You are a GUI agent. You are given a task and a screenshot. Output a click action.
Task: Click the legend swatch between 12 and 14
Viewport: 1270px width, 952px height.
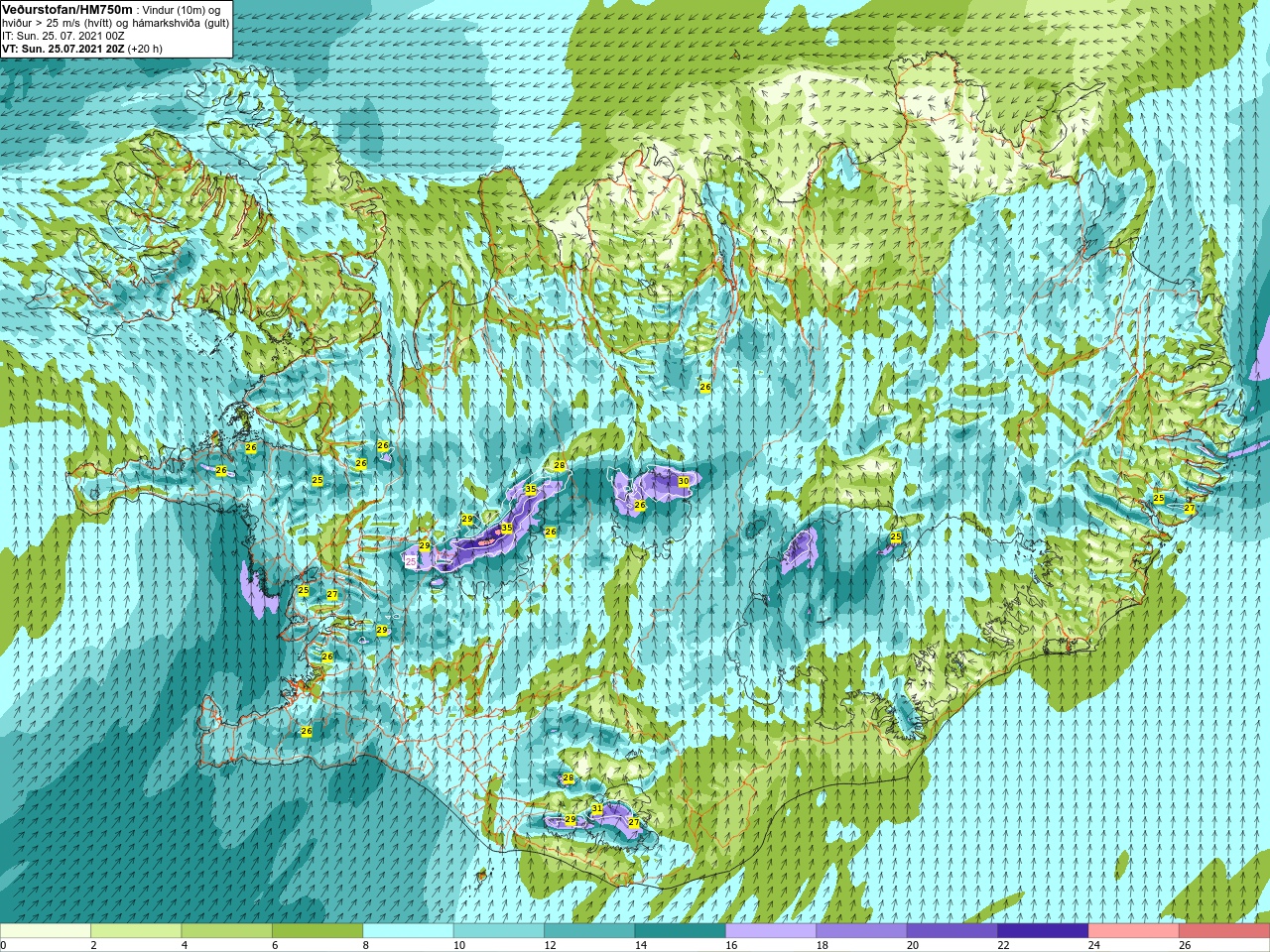tap(589, 931)
